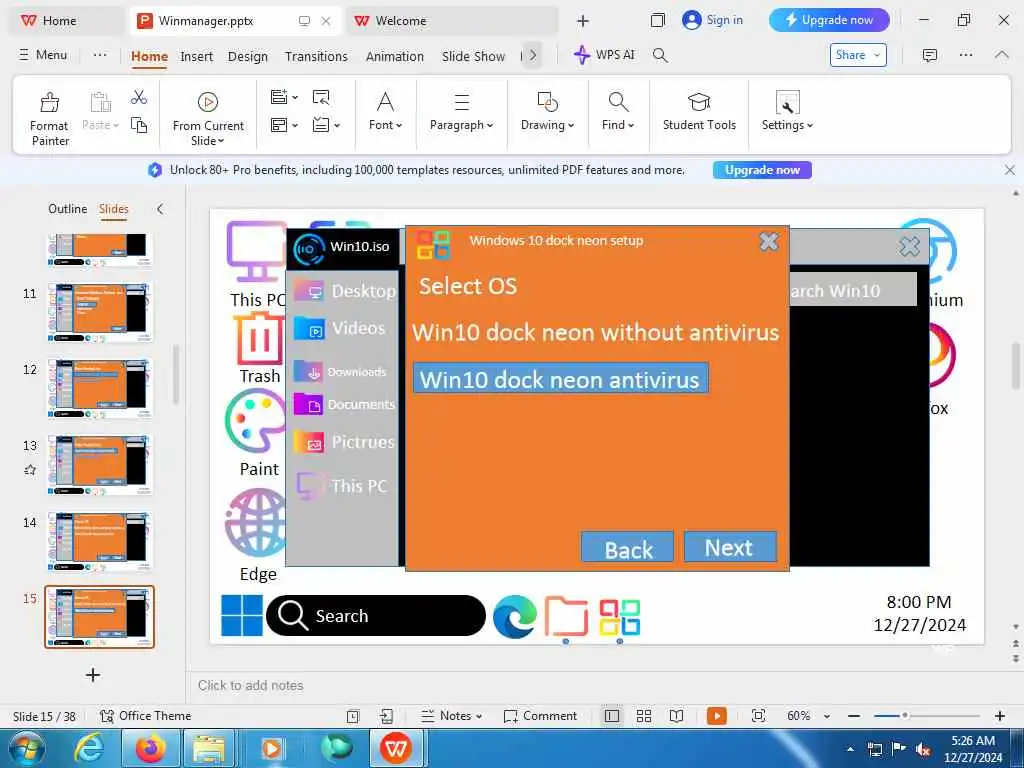Click the Upgrade now title bar button
This screenshot has height=768, width=1024.
[x=829, y=20]
